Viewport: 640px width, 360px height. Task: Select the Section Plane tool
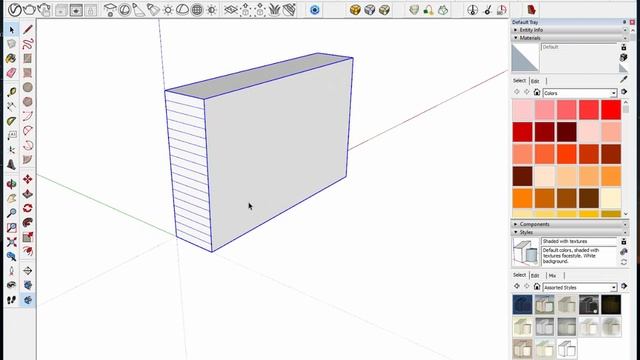coord(28,271)
